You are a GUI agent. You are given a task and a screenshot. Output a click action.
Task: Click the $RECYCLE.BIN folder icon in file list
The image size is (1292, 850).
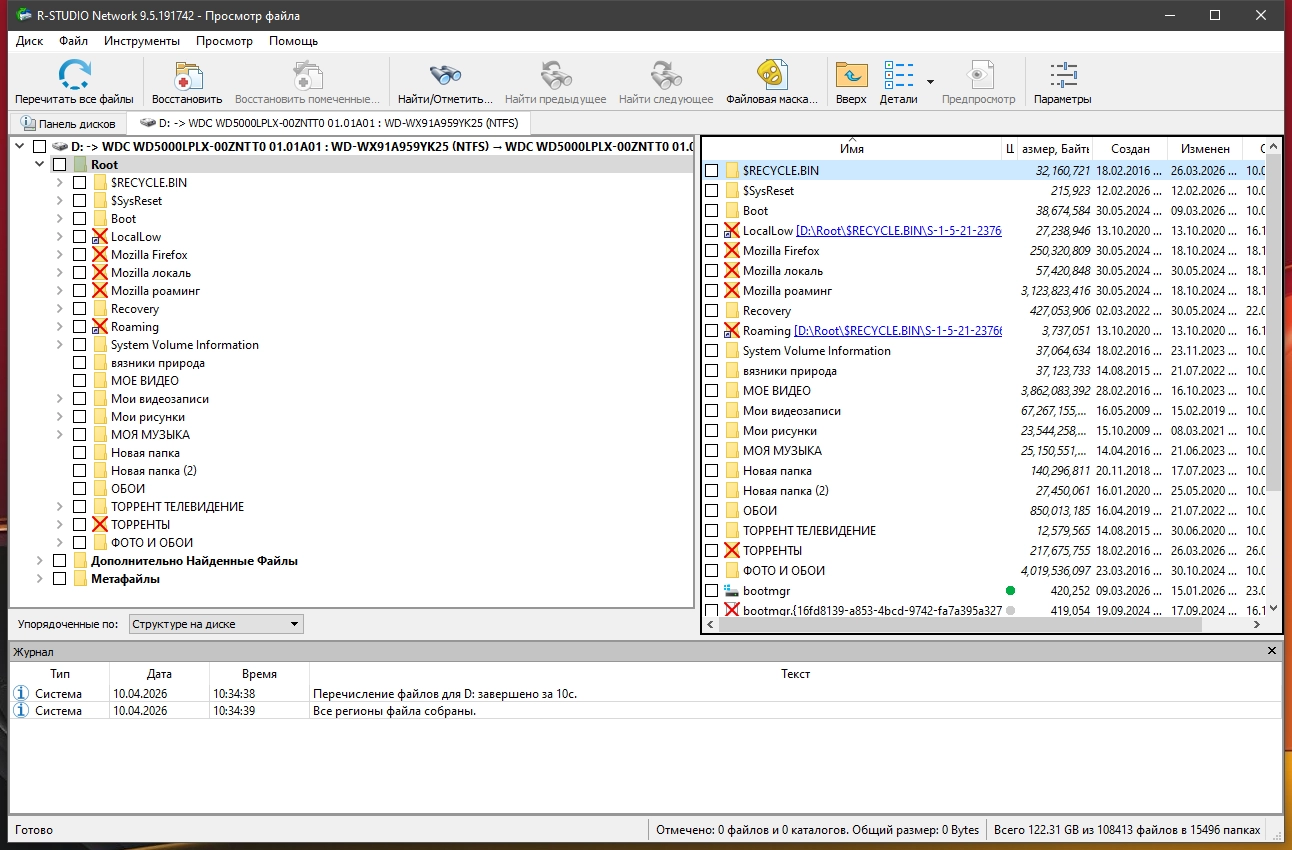point(732,171)
